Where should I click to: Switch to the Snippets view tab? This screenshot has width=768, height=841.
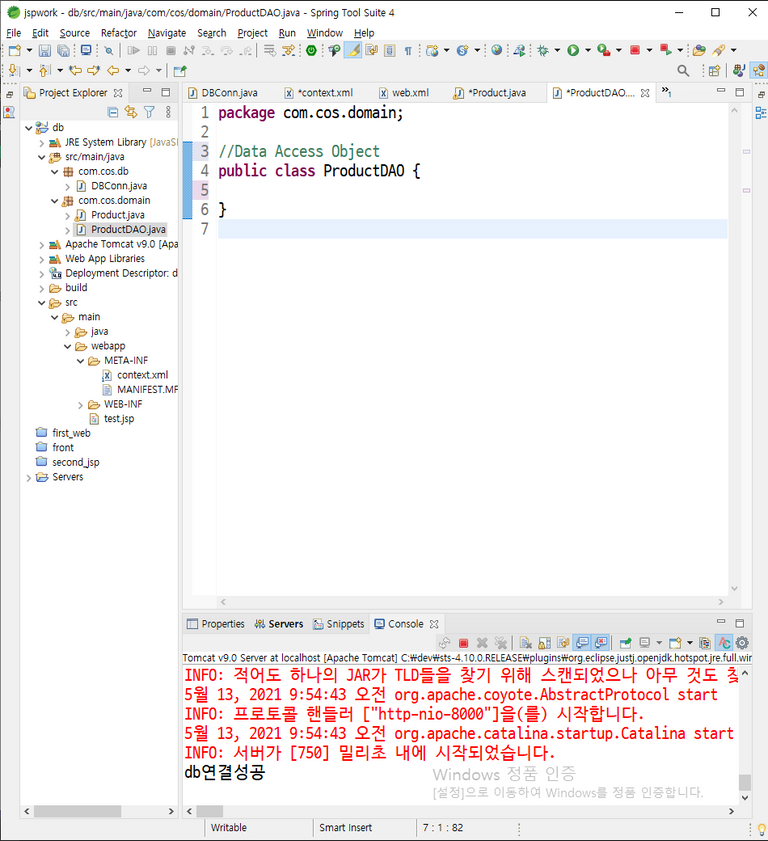point(339,624)
